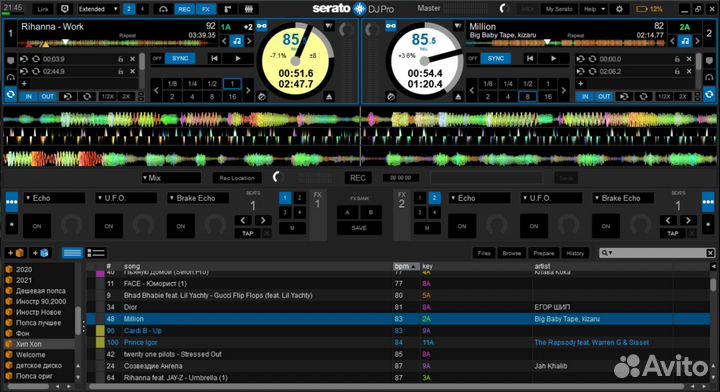This screenshot has height=392, width=720.
Task: Turn ON the U.F.O. effect in FX 2
Action: [x=534, y=226]
